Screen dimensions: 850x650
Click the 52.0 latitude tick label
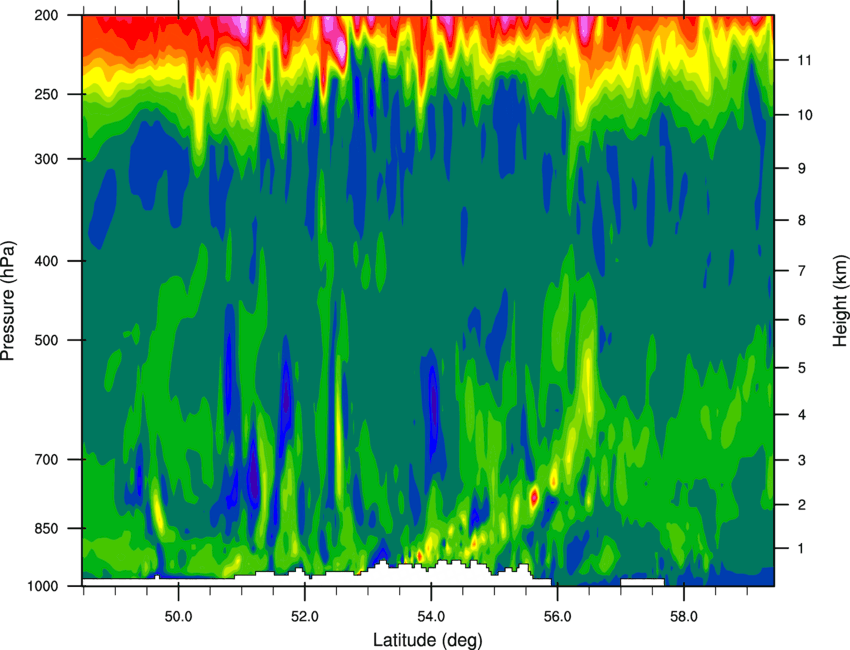click(x=305, y=616)
